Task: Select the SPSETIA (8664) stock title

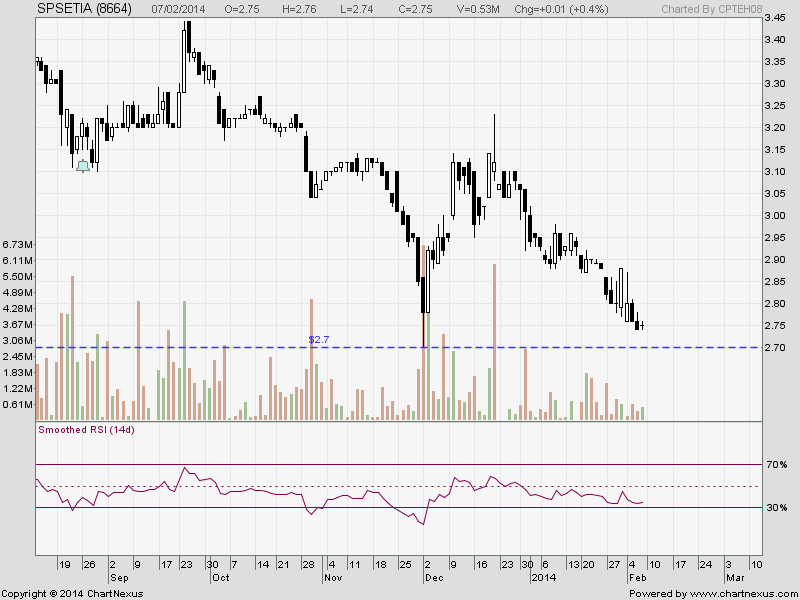Action: point(84,9)
